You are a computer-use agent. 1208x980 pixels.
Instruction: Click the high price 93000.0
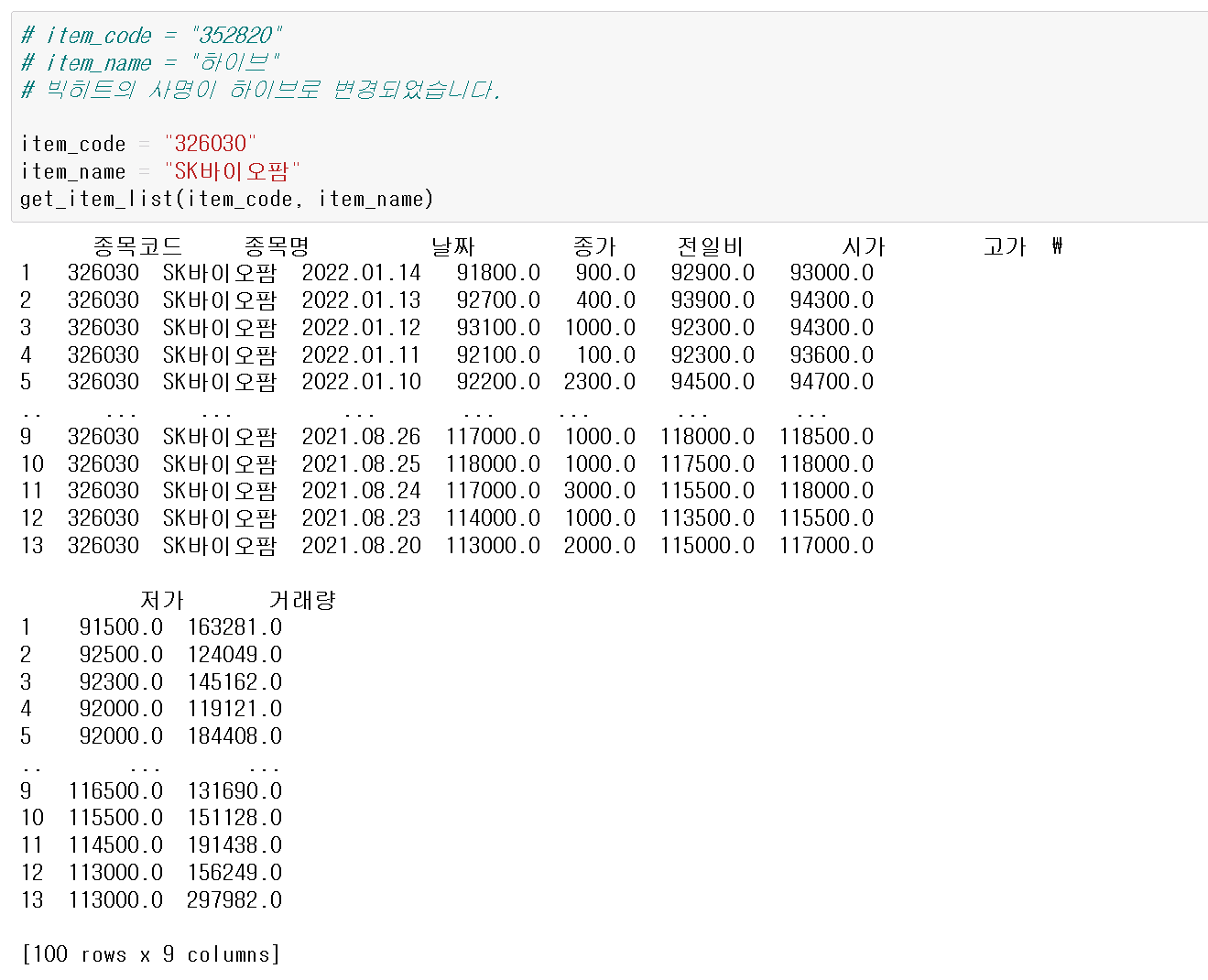(x=832, y=273)
